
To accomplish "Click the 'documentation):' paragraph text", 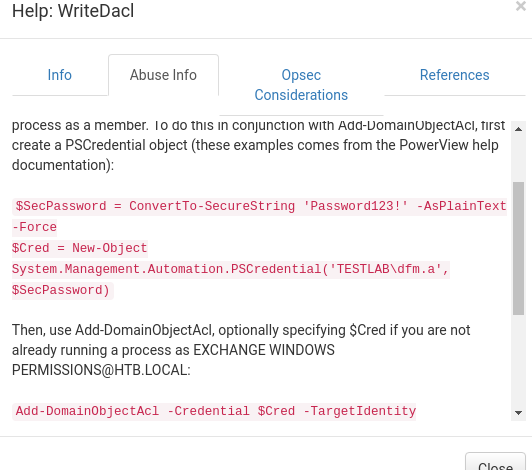I will coord(63,165).
